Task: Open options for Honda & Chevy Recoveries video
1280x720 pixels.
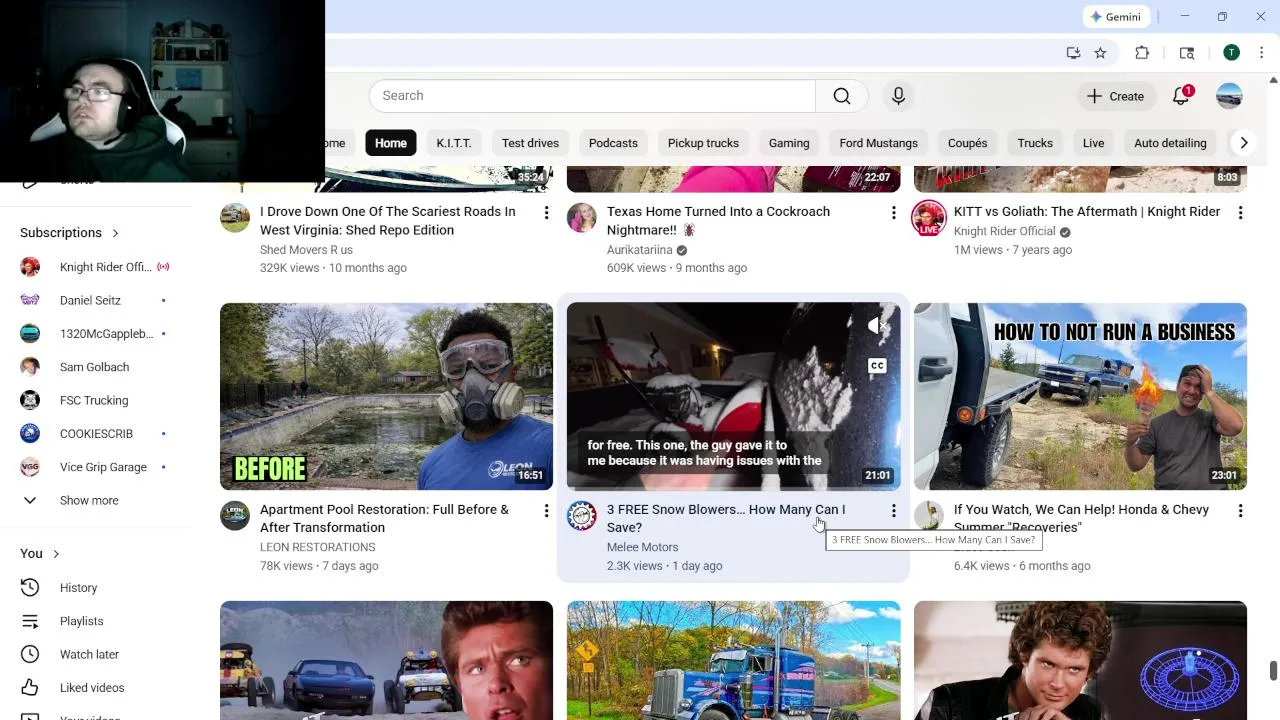Action: click(x=1240, y=511)
